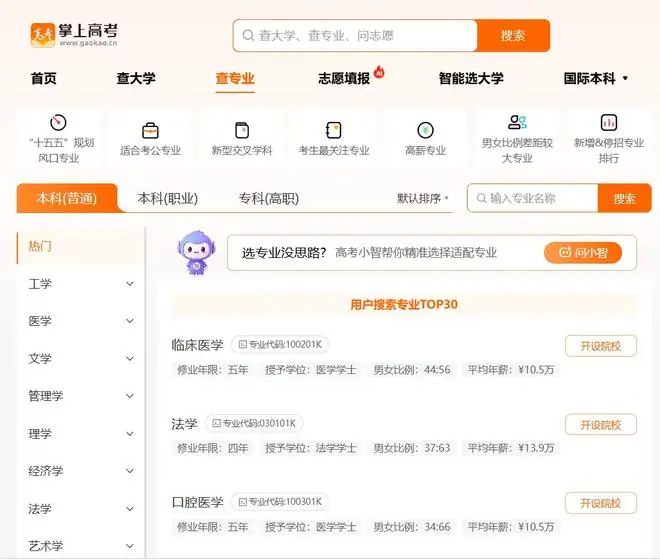Click the 选专业没思路? prompt text
This screenshot has height=560, width=660.
[x=284, y=253]
